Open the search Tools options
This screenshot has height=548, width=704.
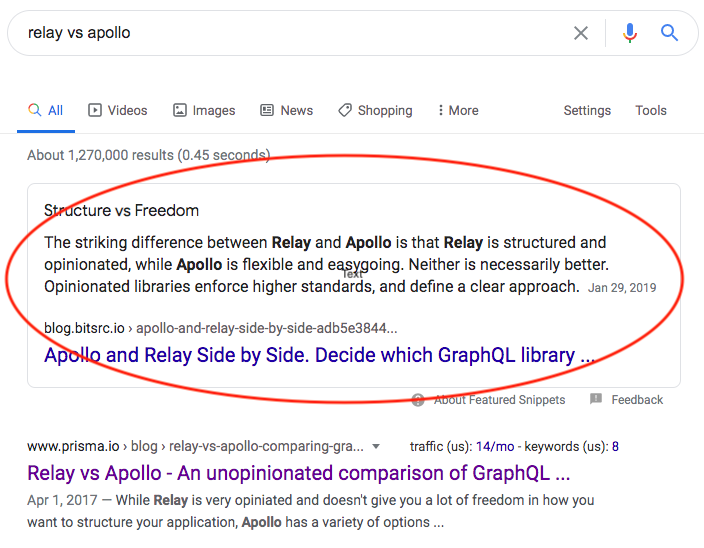[x=651, y=110]
